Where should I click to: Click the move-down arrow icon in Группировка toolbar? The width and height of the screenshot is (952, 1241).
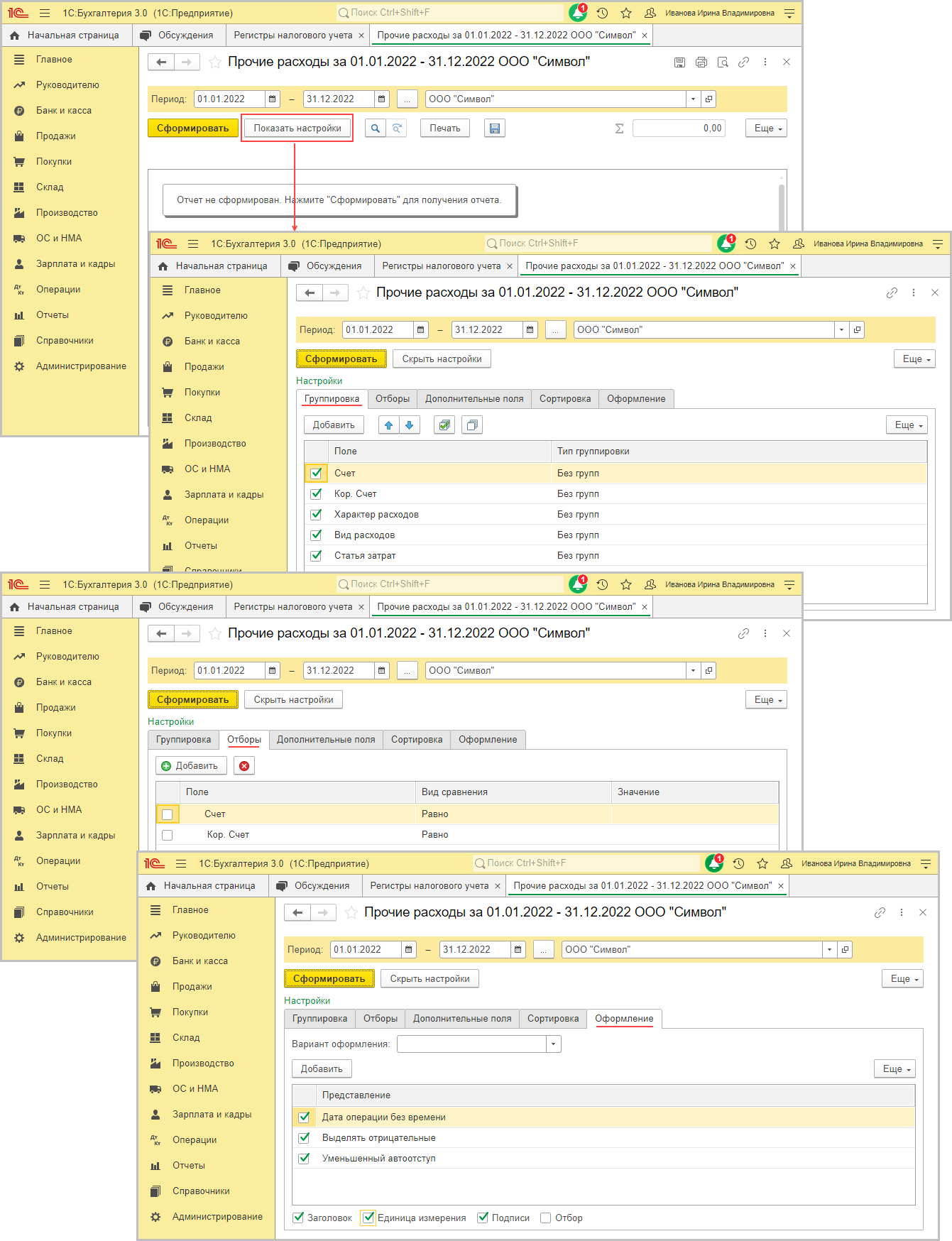410,425
